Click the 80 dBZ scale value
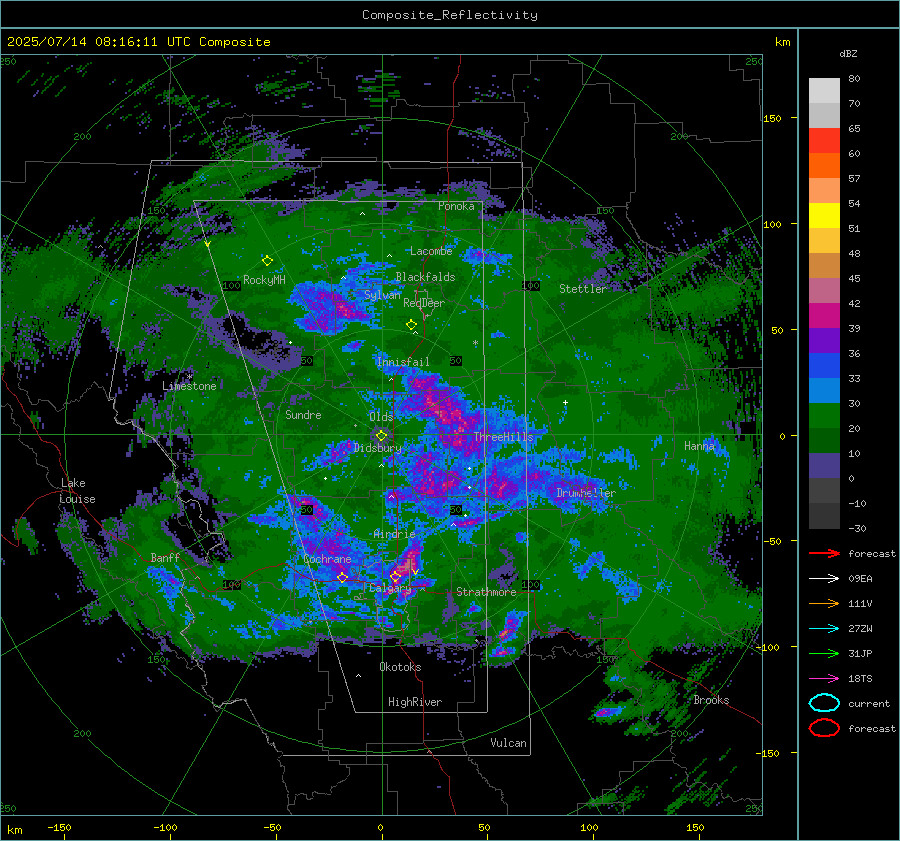Viewport: 900px width, 841px height. (854, 78)
